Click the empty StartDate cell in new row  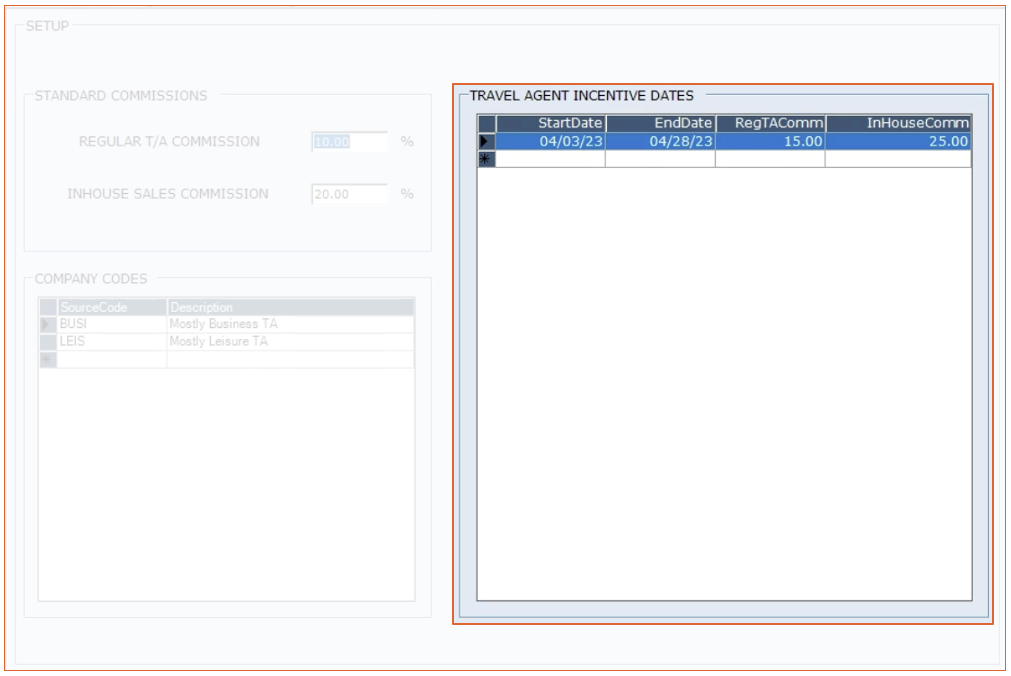(551, 159)
